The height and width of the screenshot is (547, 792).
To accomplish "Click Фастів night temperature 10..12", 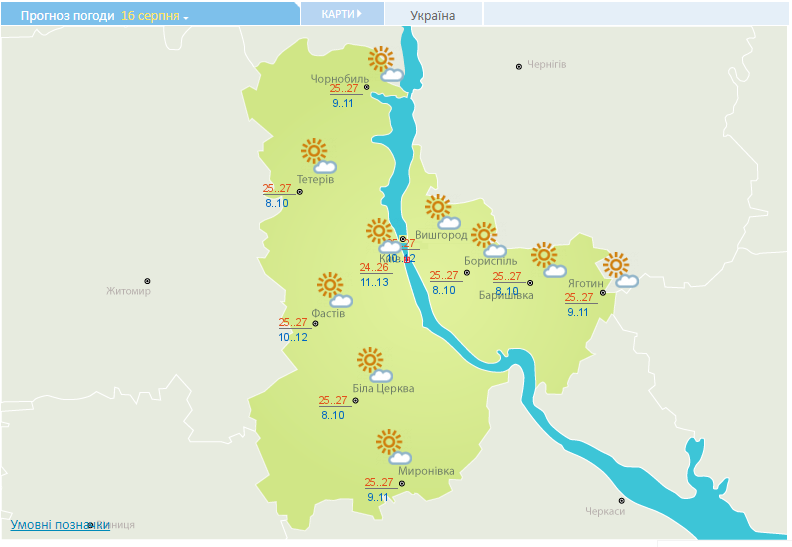I will pyautogui.click(x=293, y=337).
